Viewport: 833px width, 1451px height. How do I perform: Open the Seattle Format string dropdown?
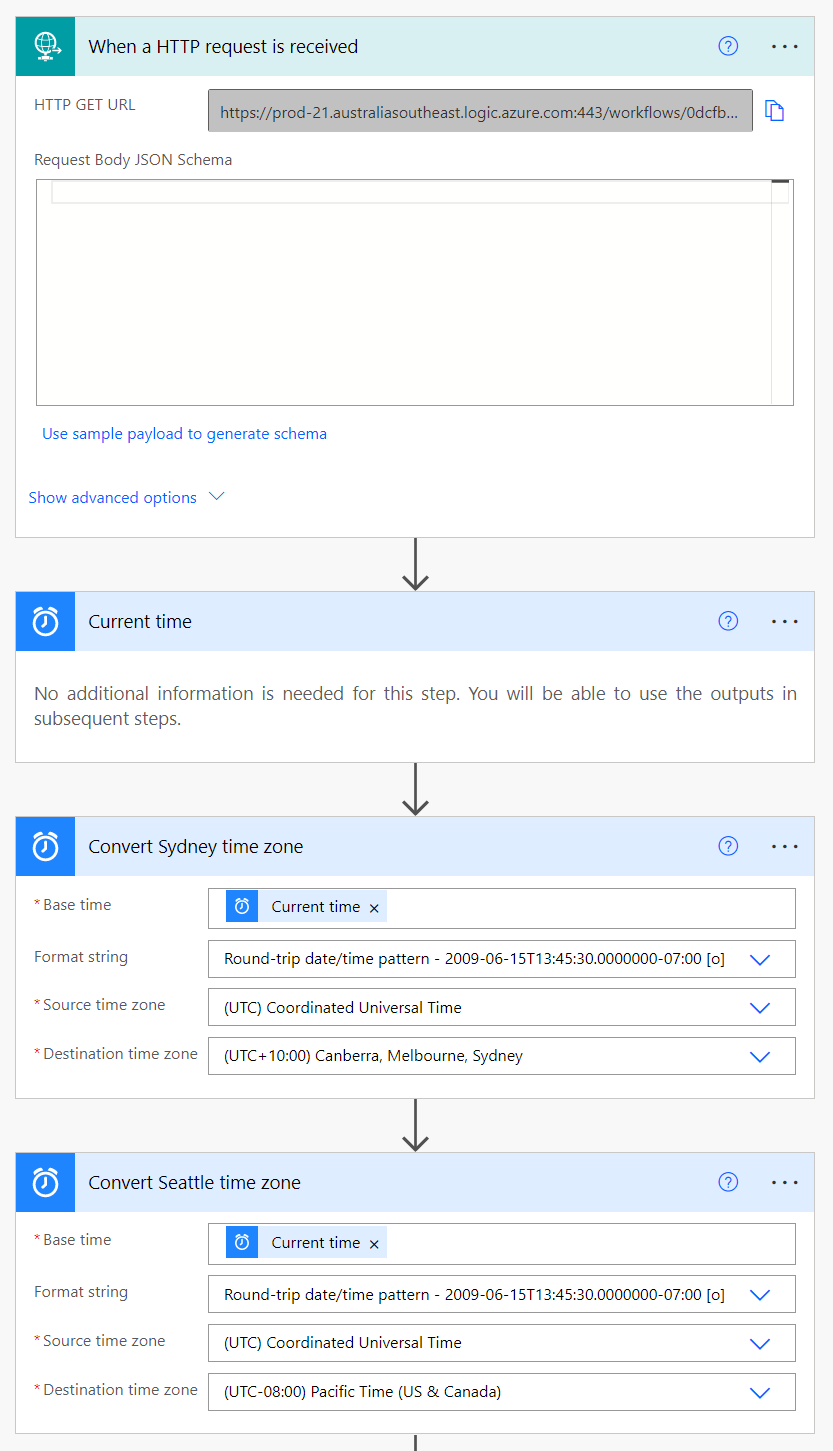click(x=760, y=1294)
